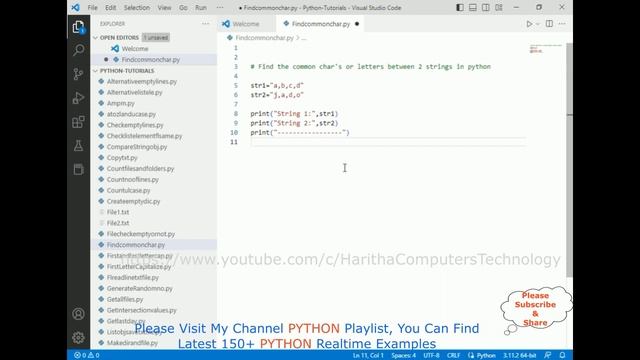Open the Extensions view
The height and width of the screenshot is (360, 640).
(x=78, y=122)
